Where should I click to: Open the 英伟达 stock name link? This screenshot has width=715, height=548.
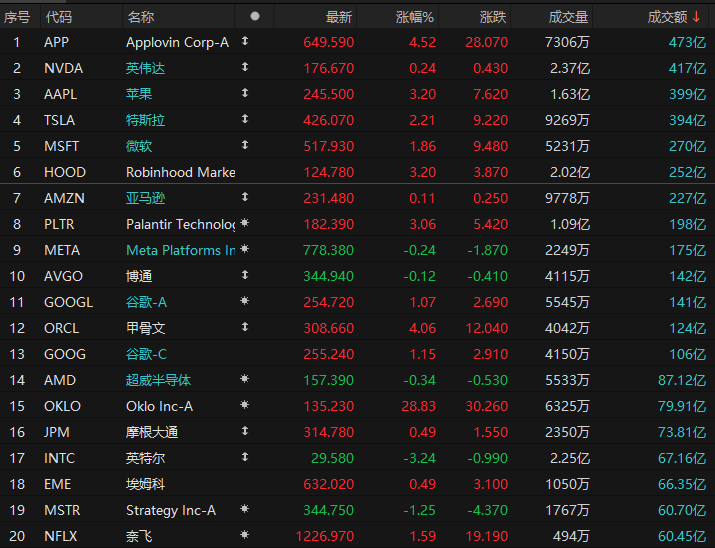pos(145,68)
